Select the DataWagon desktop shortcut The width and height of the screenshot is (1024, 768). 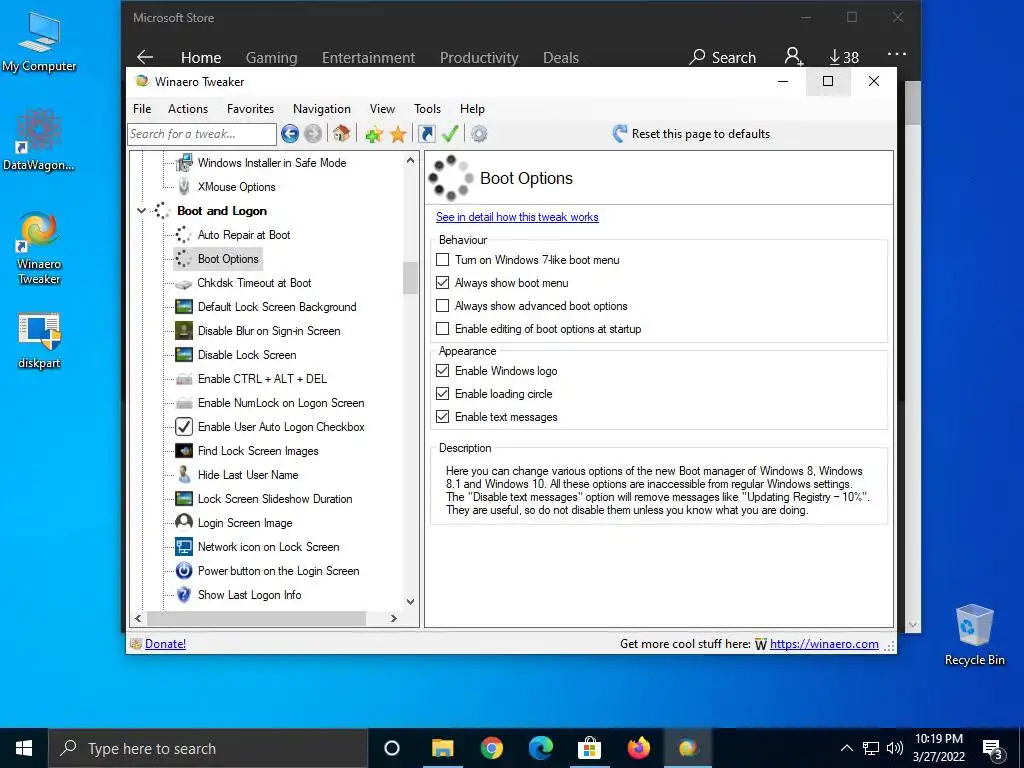(x=39, y=140)
